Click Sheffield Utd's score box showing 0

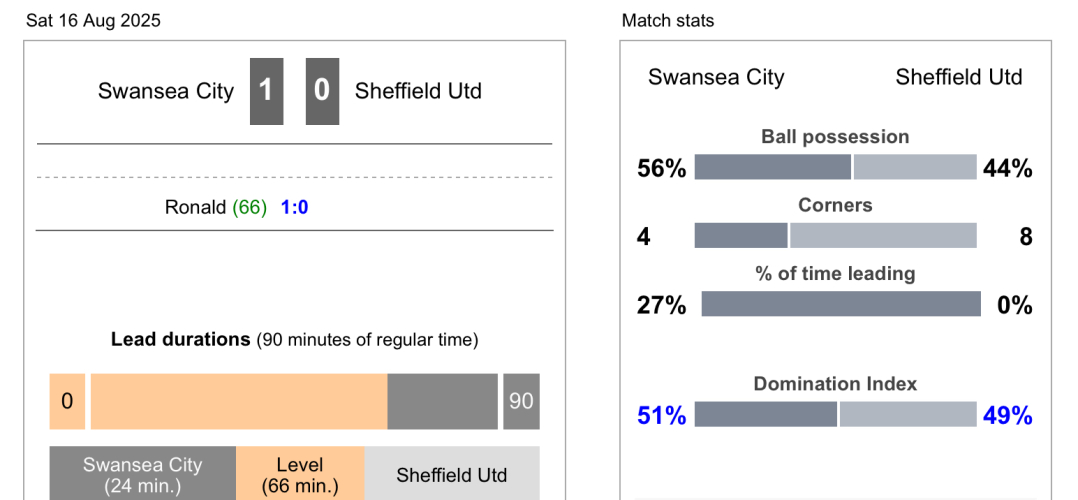[322, 91]
